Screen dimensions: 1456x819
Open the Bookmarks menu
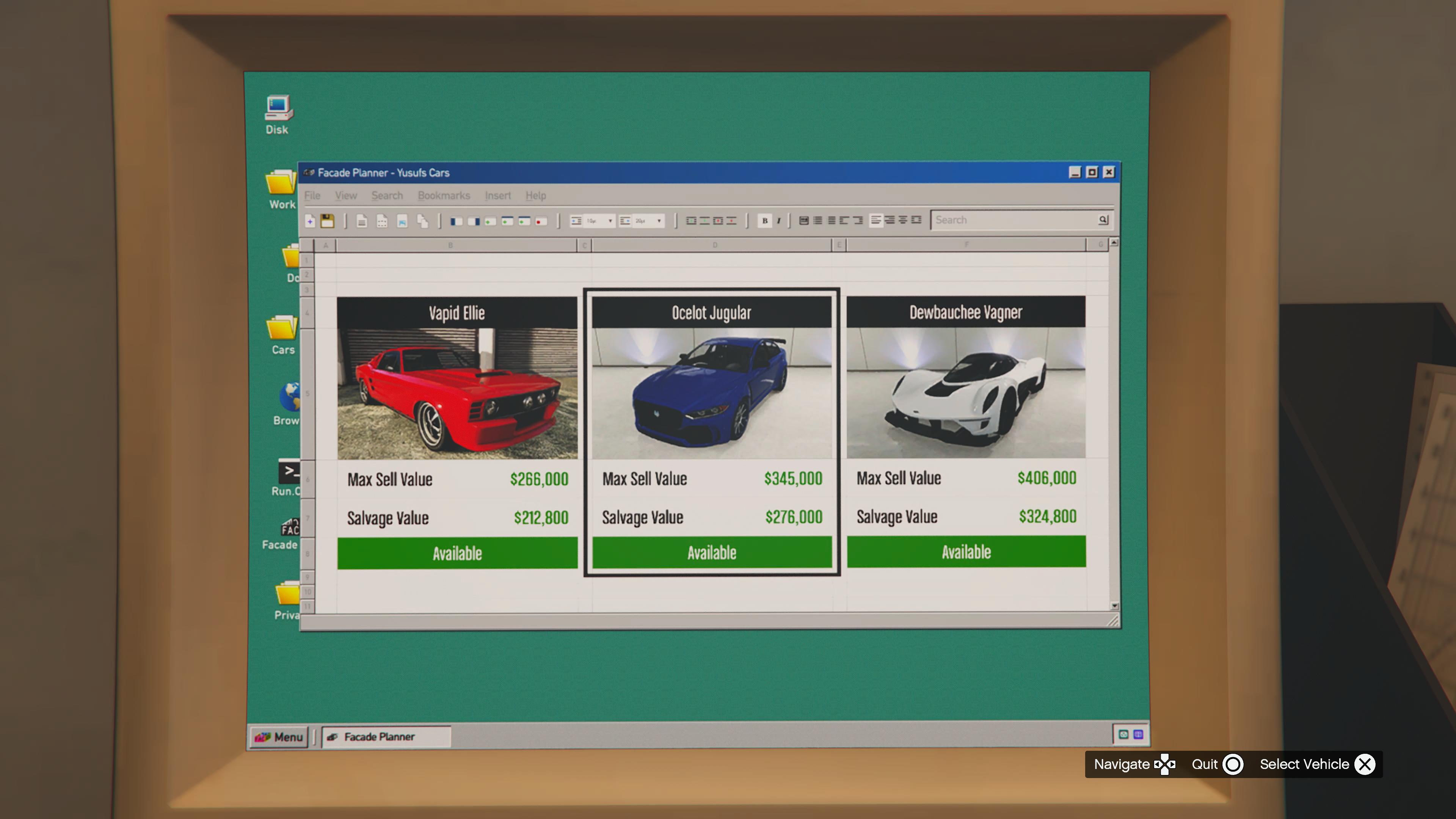(x=444, y=196)
